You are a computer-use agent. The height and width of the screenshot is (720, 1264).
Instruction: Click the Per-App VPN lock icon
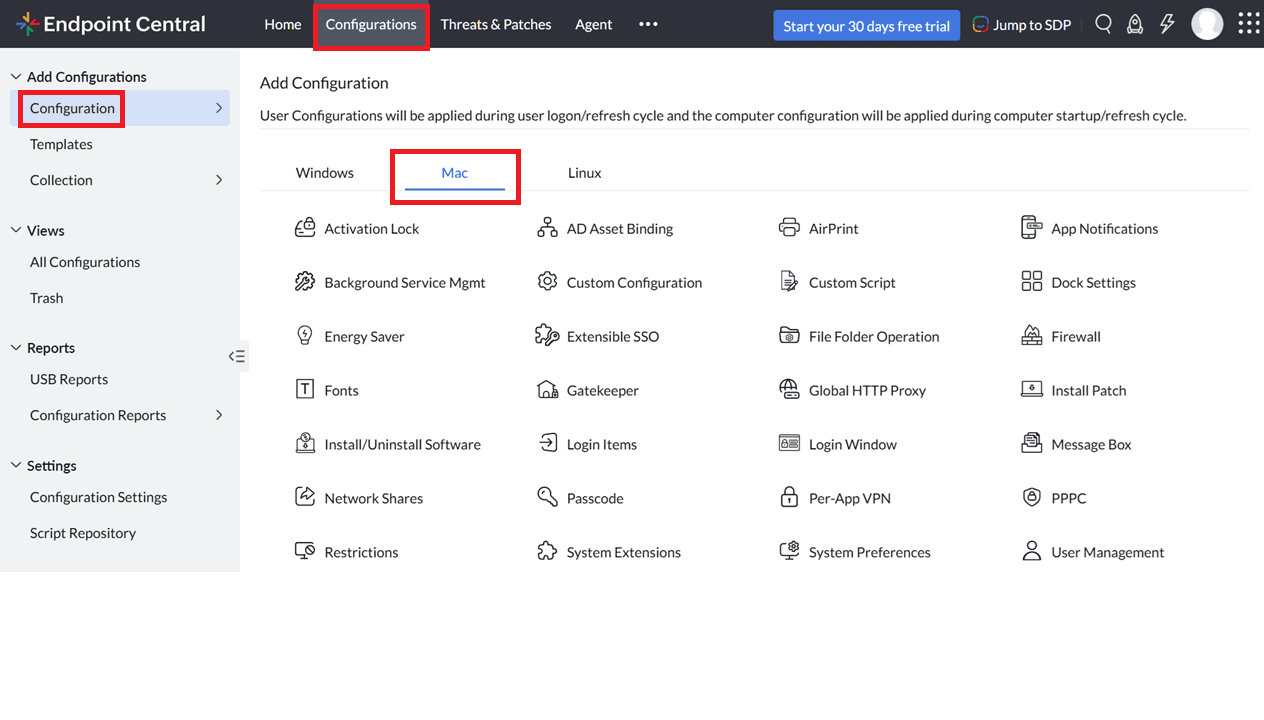pos(789,498)
